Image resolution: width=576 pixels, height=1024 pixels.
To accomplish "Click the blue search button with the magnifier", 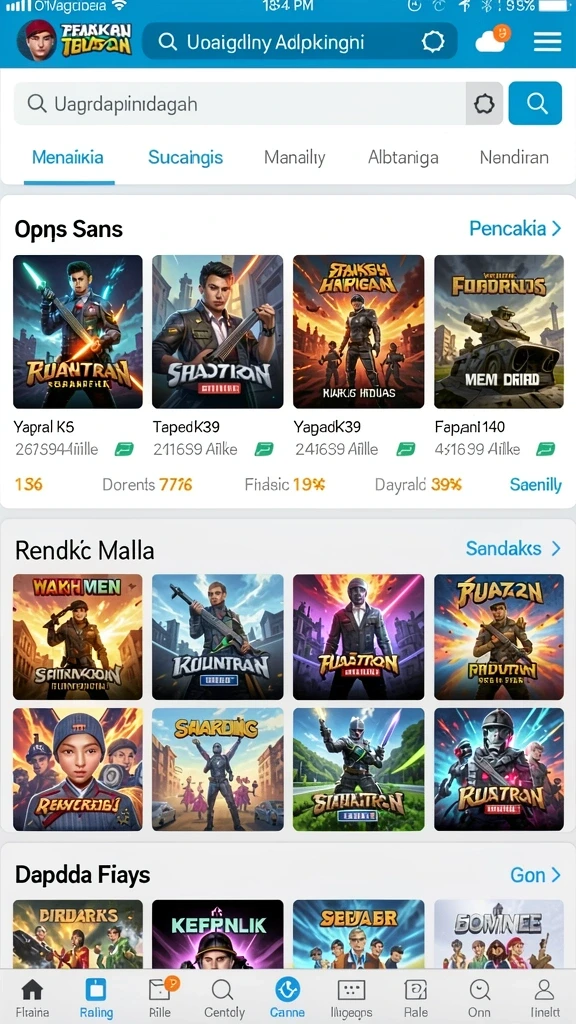I will click(535, 103).
